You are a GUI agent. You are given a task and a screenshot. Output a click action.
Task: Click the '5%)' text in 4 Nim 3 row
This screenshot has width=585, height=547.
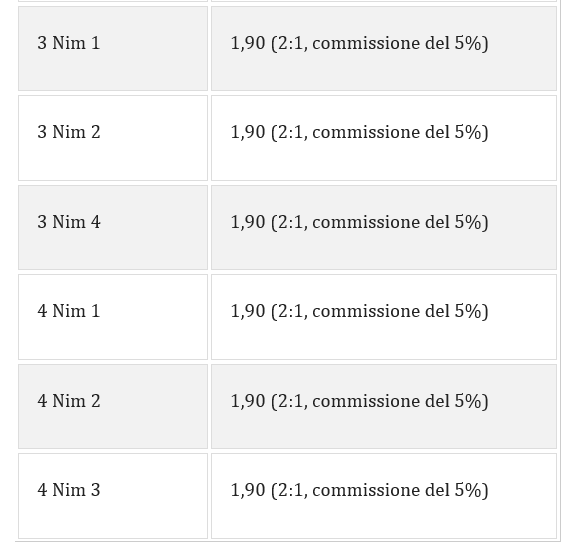(x=471, y=490)
